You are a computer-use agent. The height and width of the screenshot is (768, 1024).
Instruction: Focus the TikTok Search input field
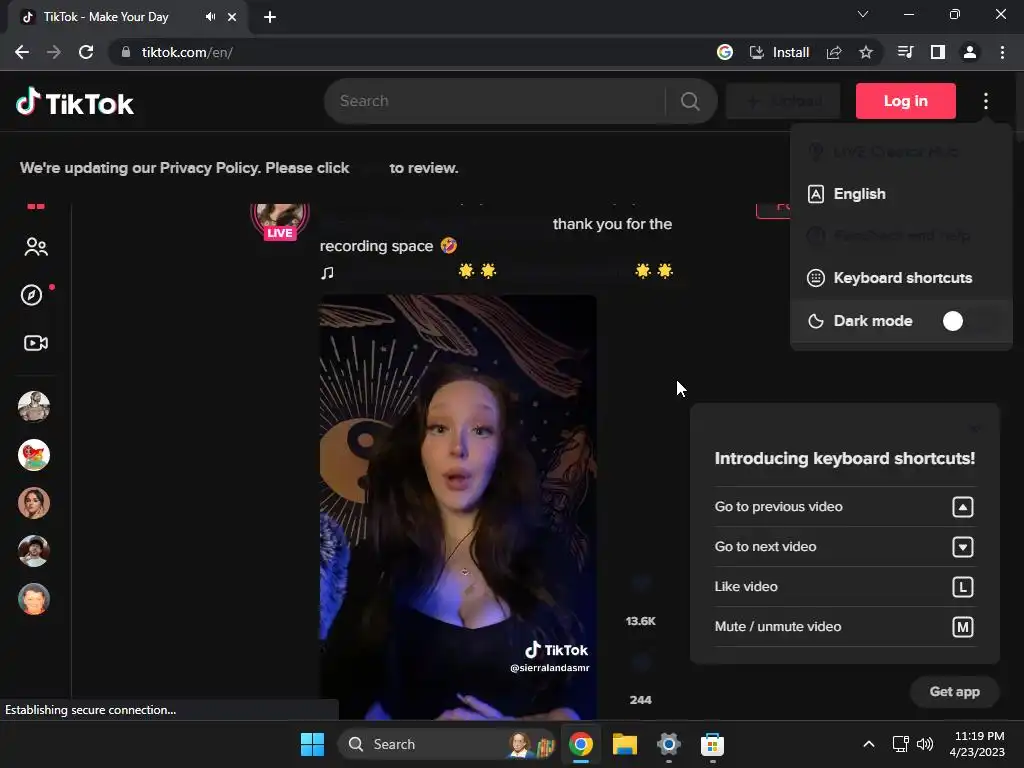500,101
